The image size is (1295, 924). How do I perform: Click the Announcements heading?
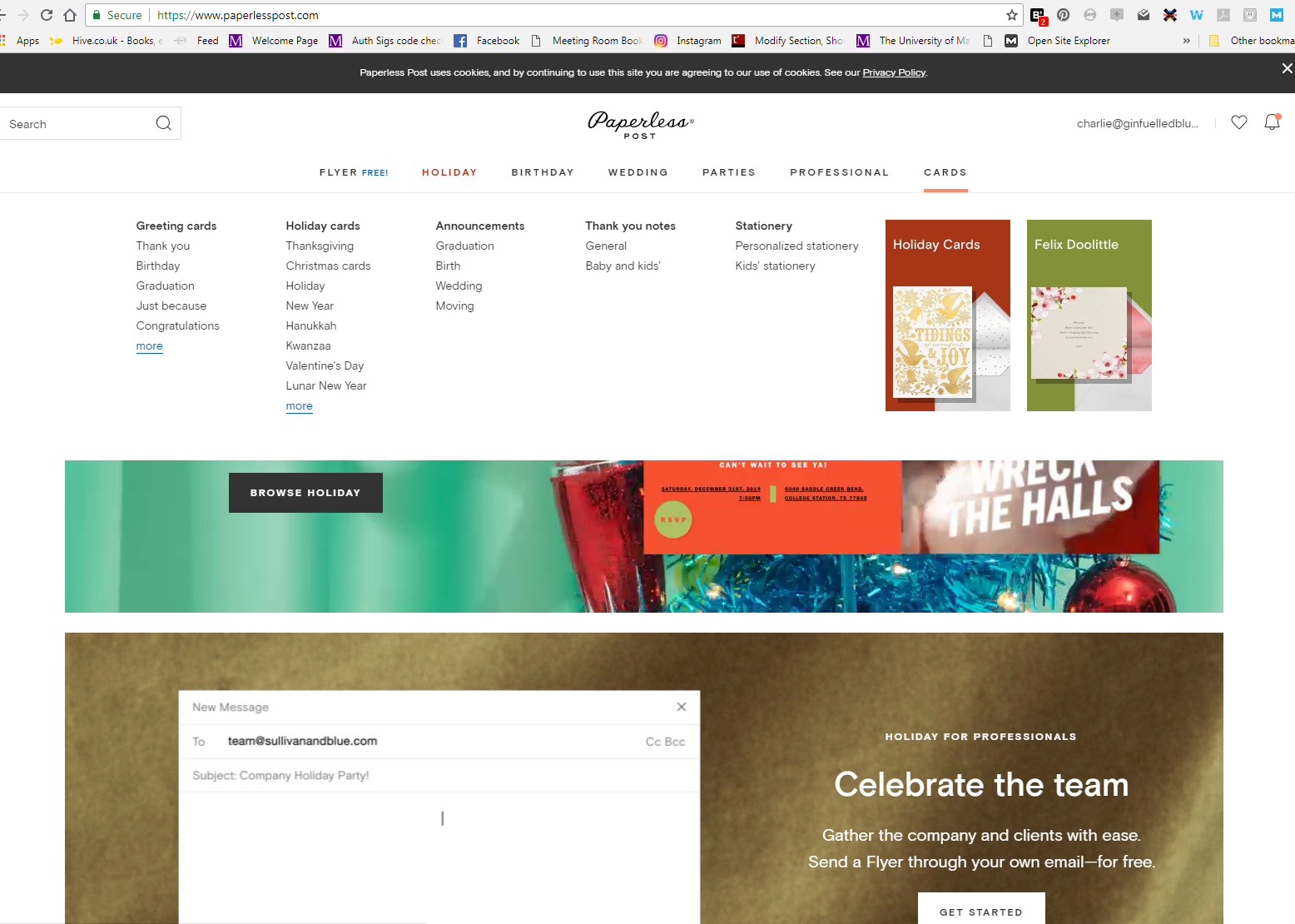(x=480, y=226)
